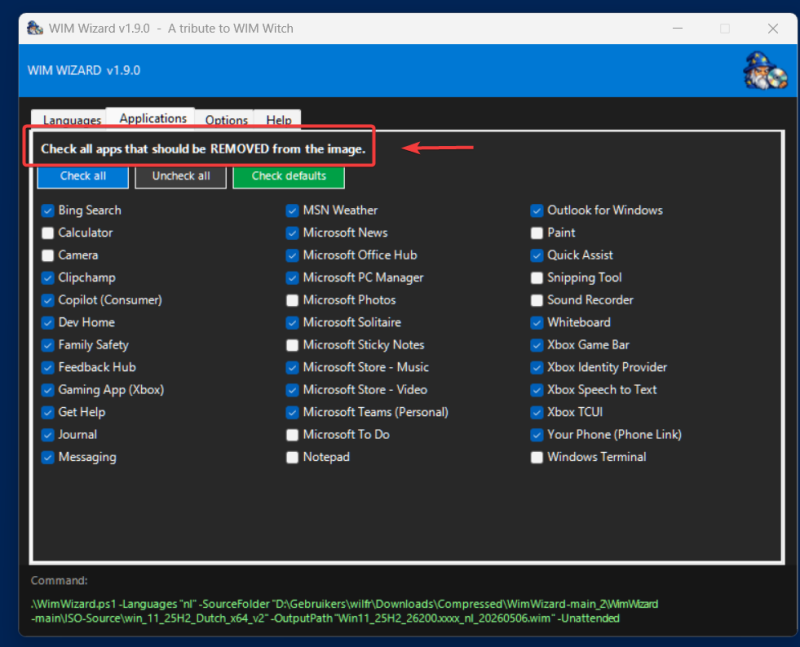This screenshot has height=647, width=800.
Task: Toggle the Clipchamp checkbox
Action: point(47,278)
